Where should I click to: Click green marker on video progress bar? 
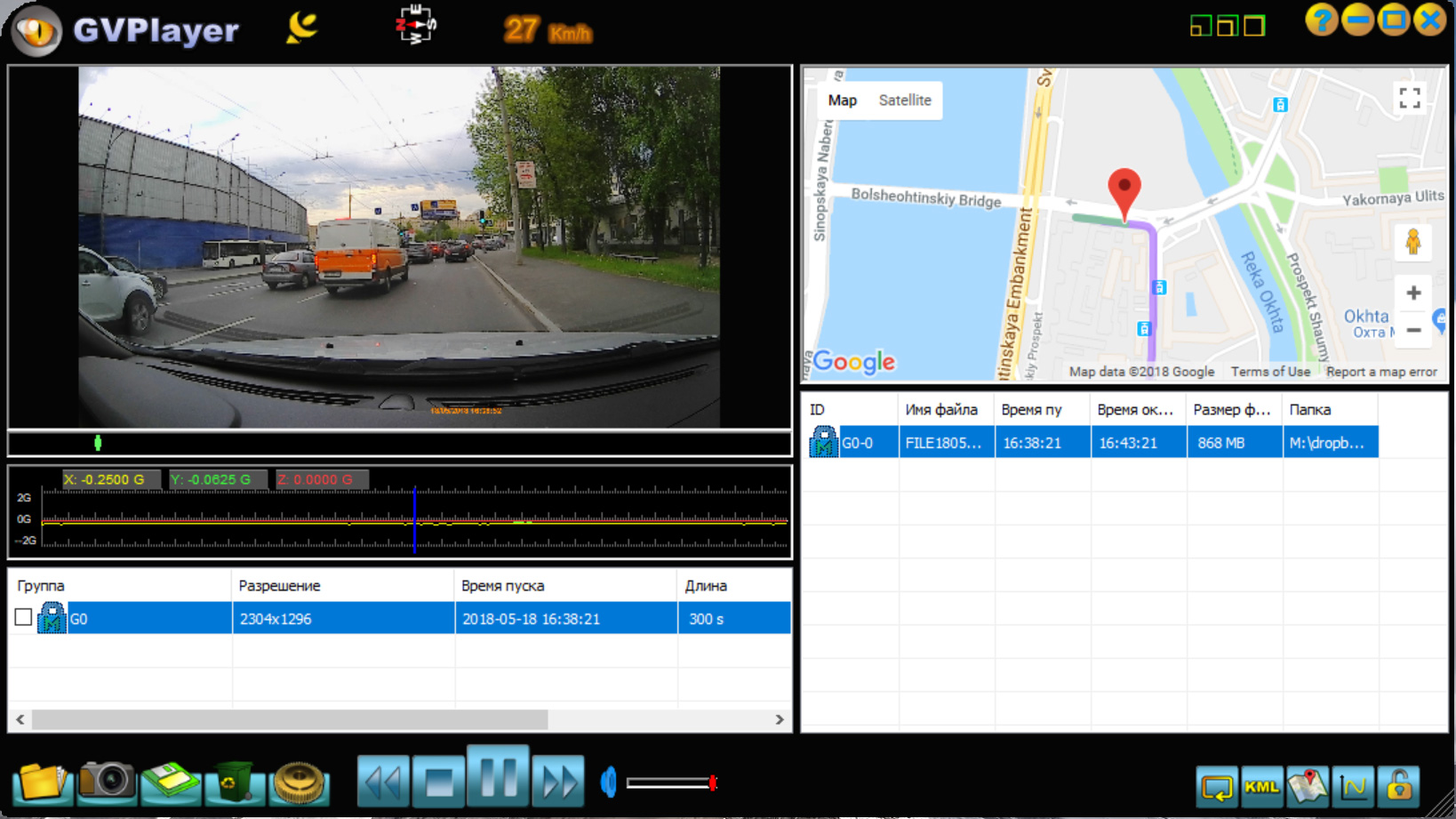pos(98,443)
